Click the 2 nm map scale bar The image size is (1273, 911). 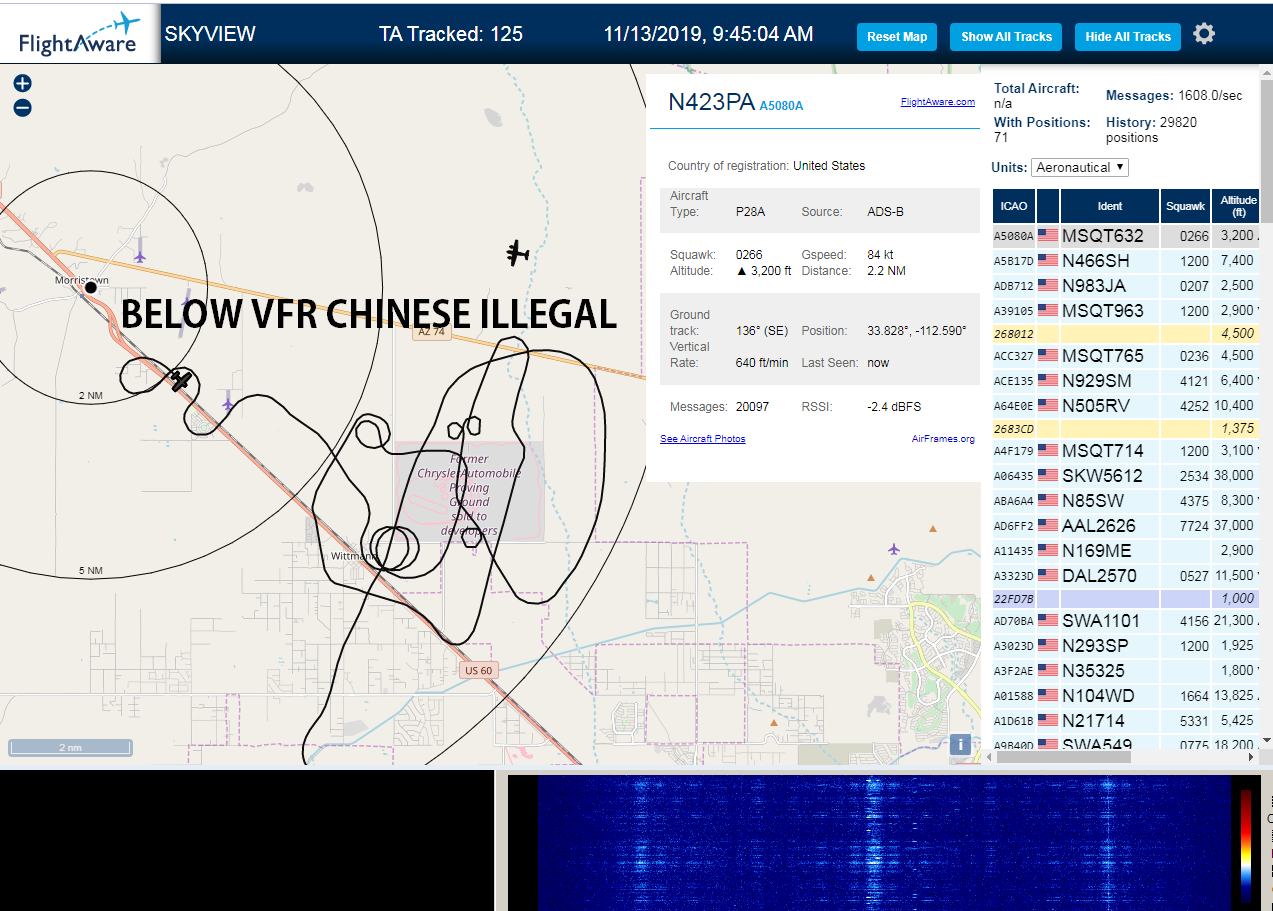[71, 747]
